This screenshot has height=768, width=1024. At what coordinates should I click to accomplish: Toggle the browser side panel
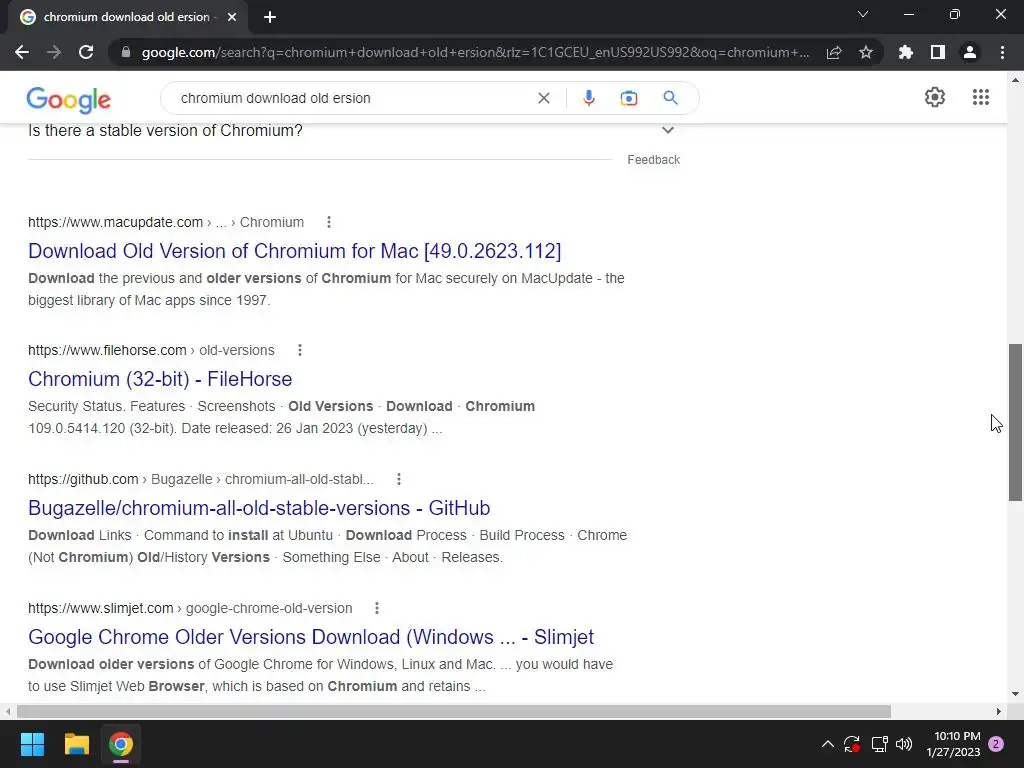(938, 52)
